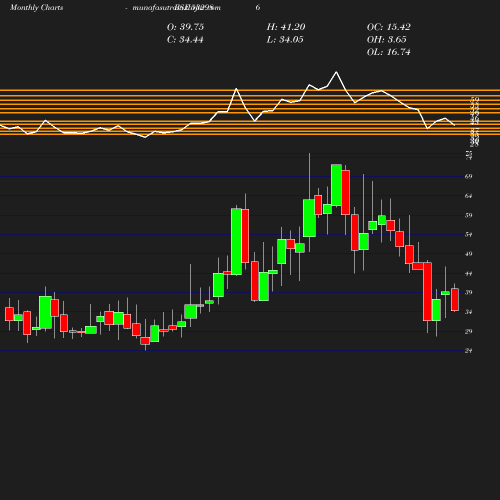
Task: Click the "Monthly Charts" title text
Action: point(36,7)
